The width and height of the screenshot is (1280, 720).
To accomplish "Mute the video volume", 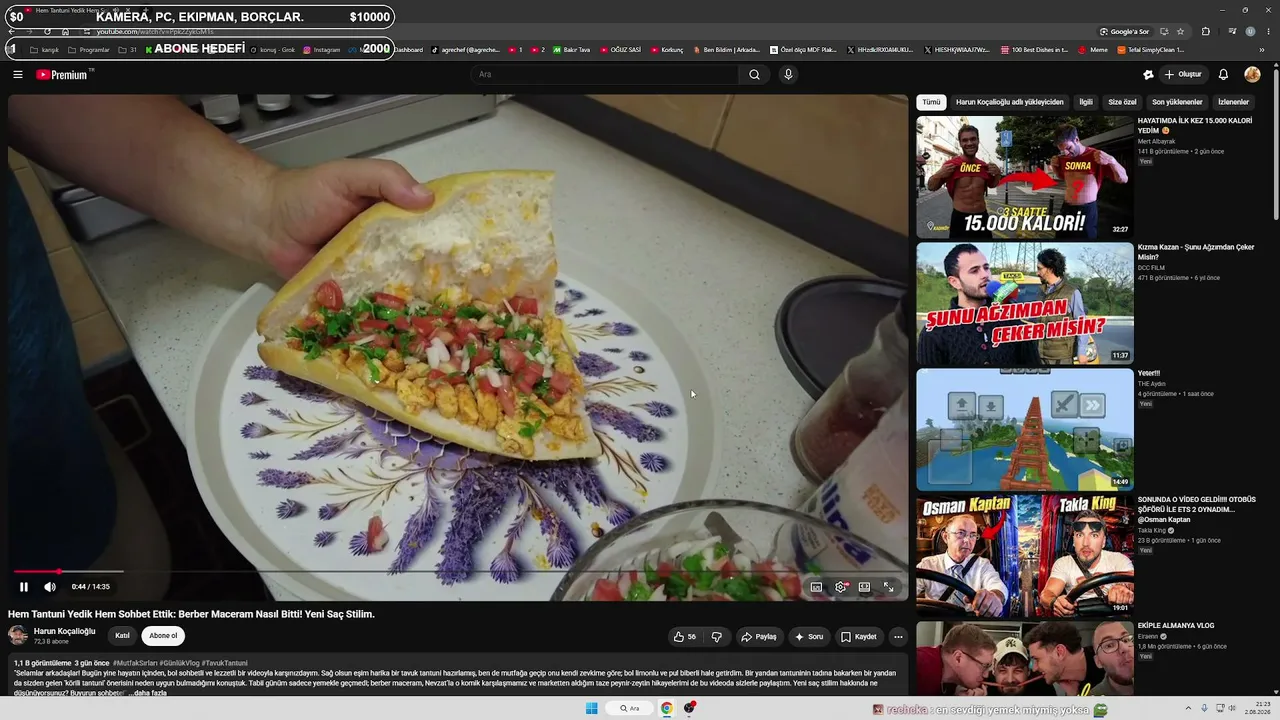I will point(50,587).
